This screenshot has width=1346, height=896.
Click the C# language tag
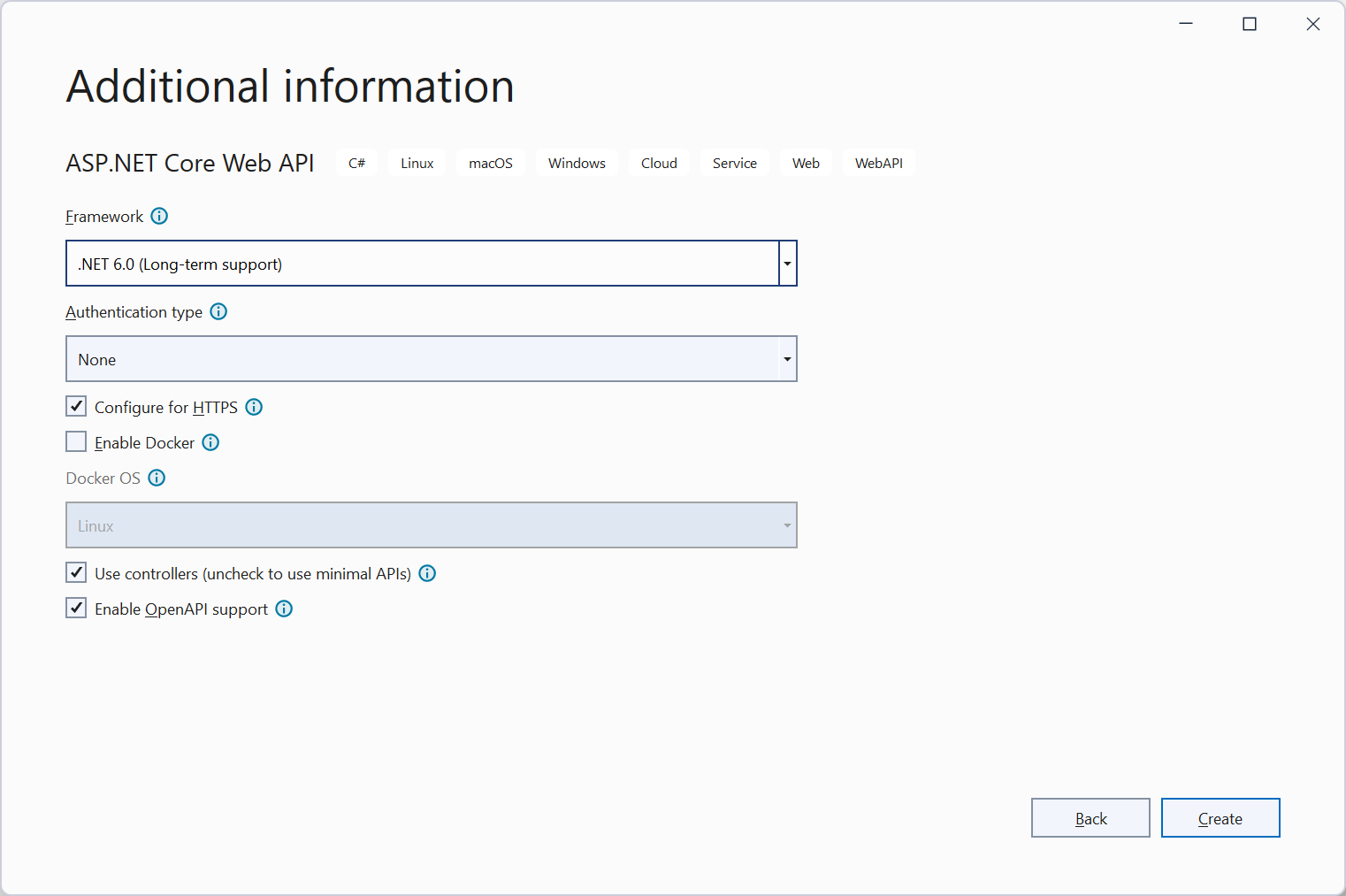click(x=356, y=163)
